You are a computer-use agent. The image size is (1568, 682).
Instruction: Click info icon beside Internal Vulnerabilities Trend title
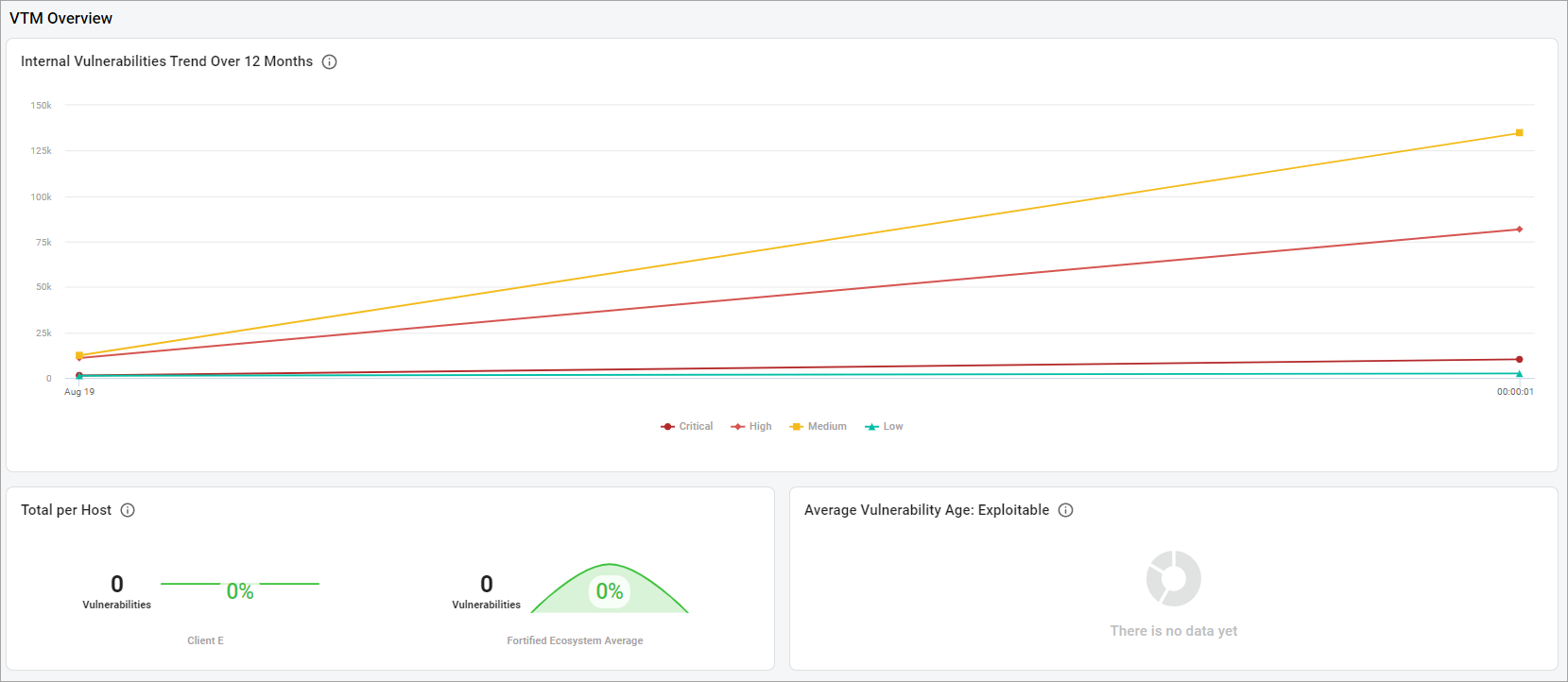[329, 61]
